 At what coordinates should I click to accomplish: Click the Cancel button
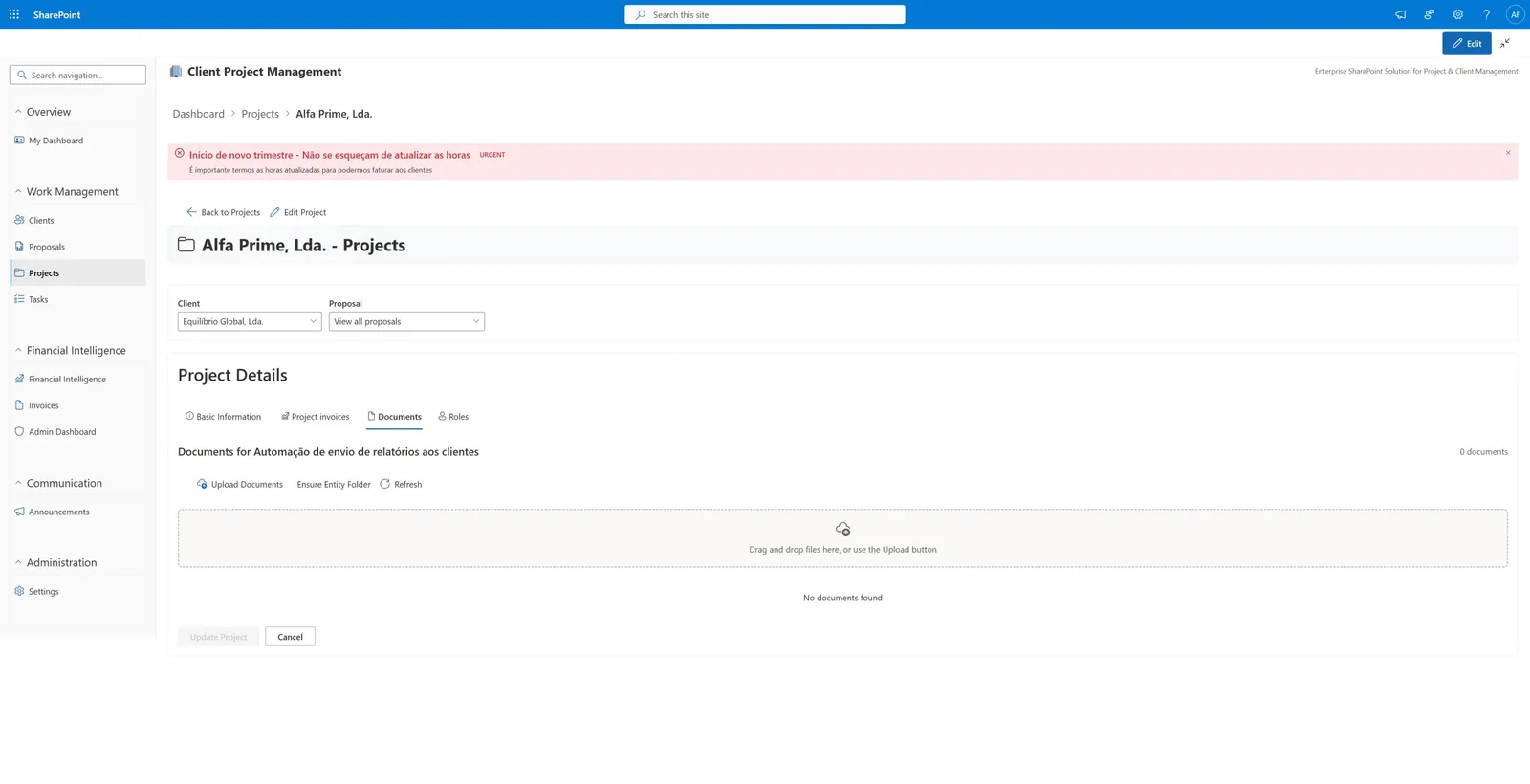click(x=290, y=637)
